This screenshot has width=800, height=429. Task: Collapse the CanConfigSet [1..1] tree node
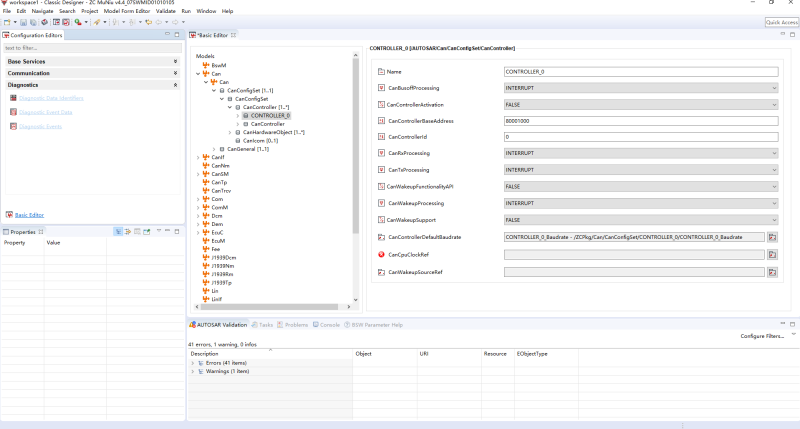click(x=213, y=90)
